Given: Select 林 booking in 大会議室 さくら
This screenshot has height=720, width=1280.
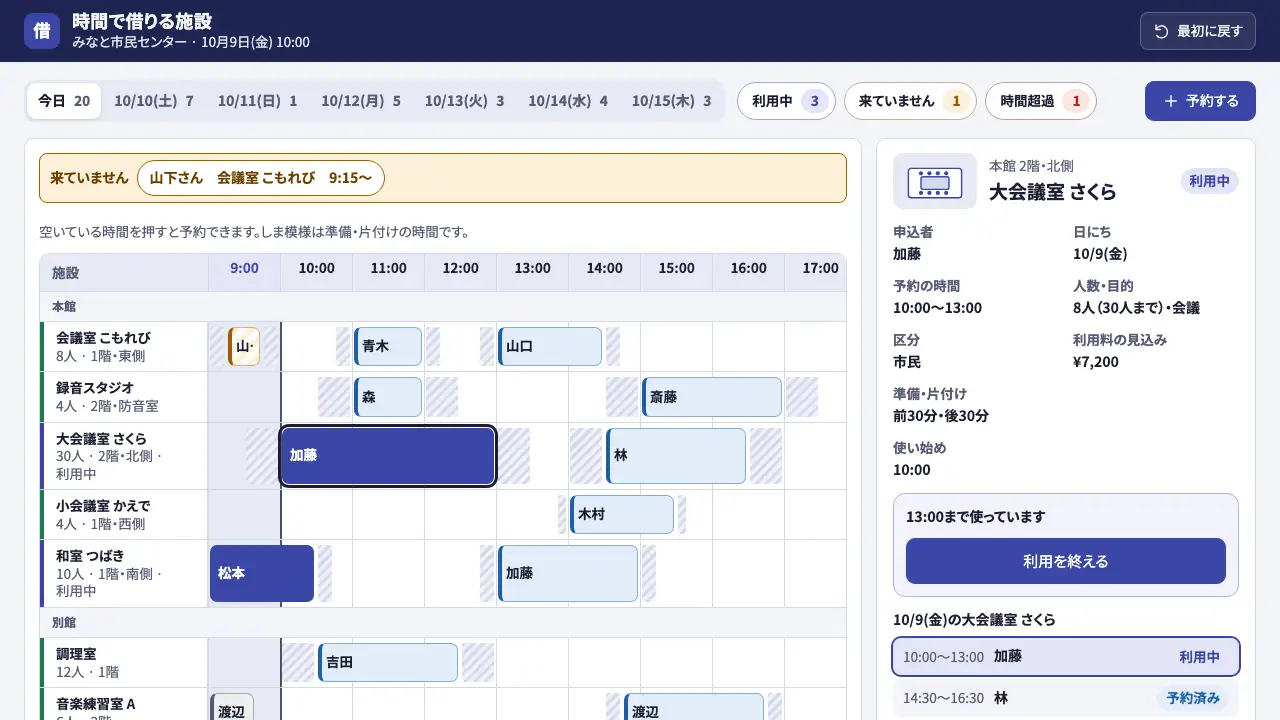Looking at the screenshot, I should pyautogui.click(x=676, y=456).
